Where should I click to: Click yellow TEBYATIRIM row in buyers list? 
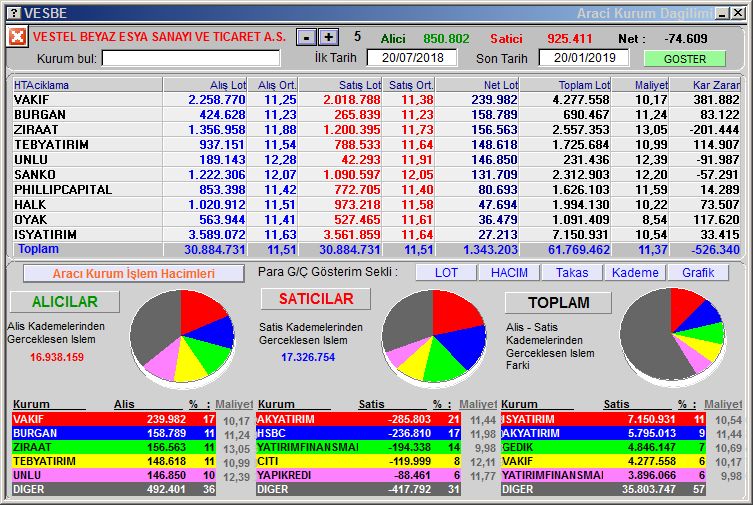coord(114,461)
